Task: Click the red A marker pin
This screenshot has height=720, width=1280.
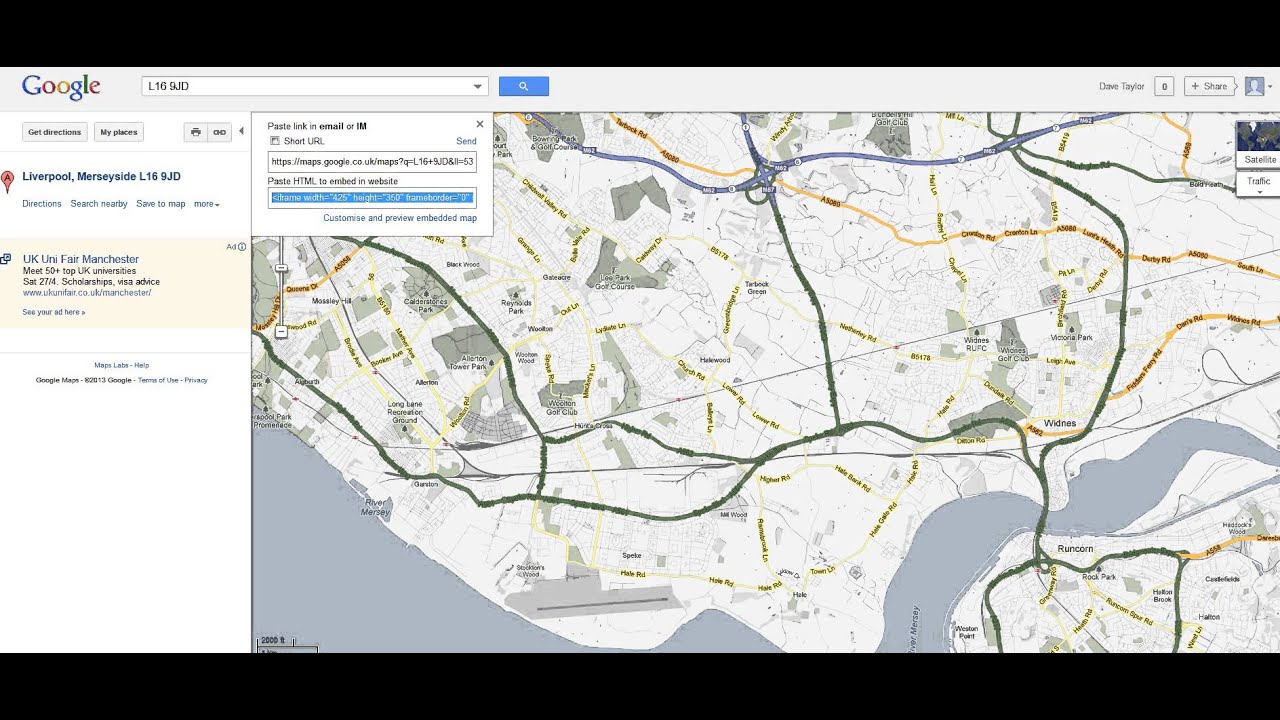Action: click(7, 181)
